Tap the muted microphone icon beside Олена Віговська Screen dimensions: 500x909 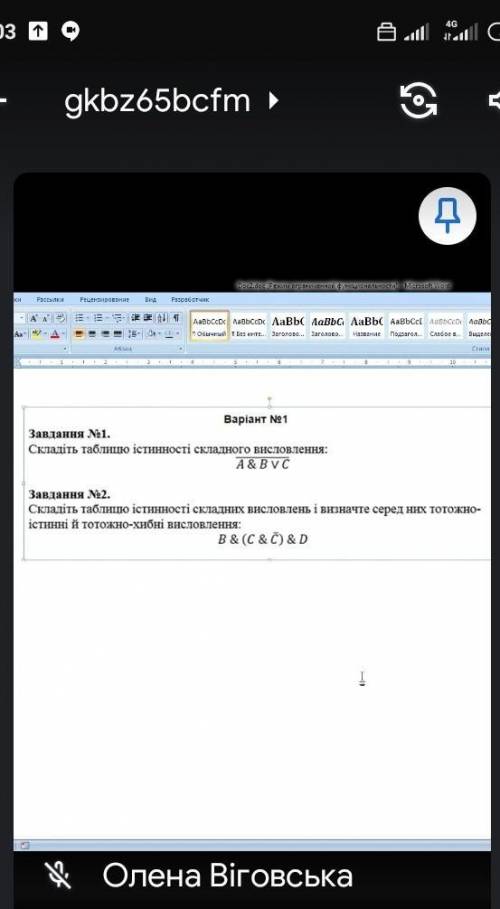pos(58,875)
